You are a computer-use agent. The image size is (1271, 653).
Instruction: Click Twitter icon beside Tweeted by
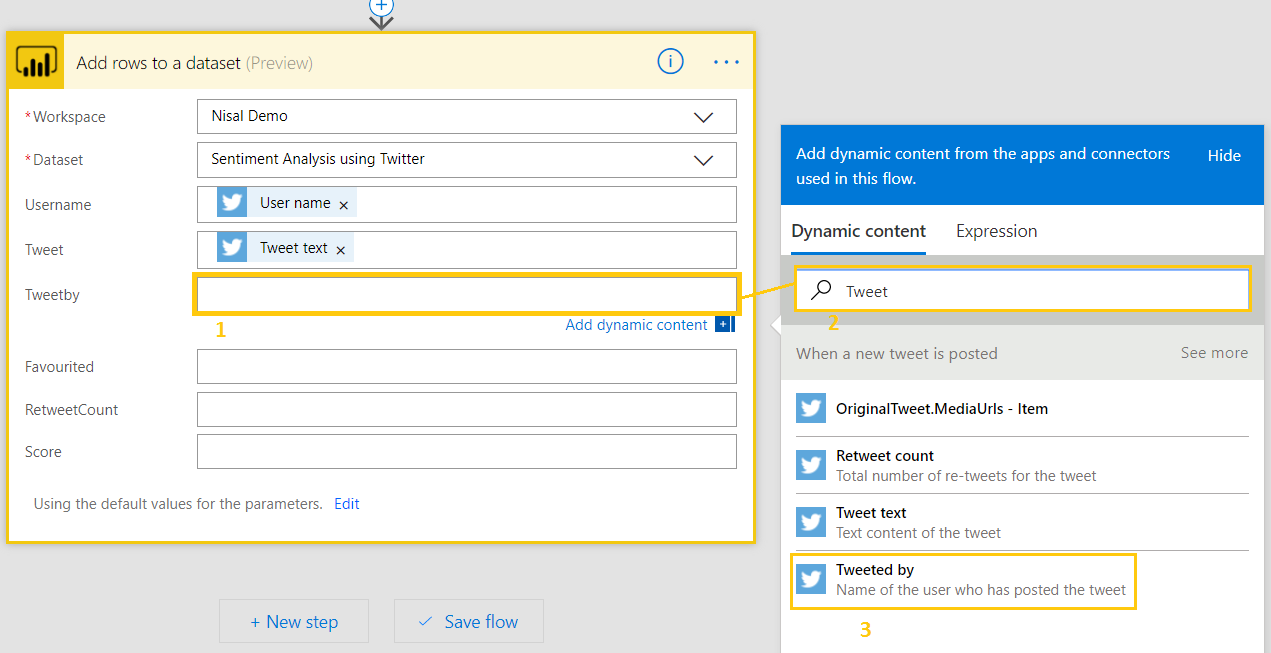tap(810, 579)
